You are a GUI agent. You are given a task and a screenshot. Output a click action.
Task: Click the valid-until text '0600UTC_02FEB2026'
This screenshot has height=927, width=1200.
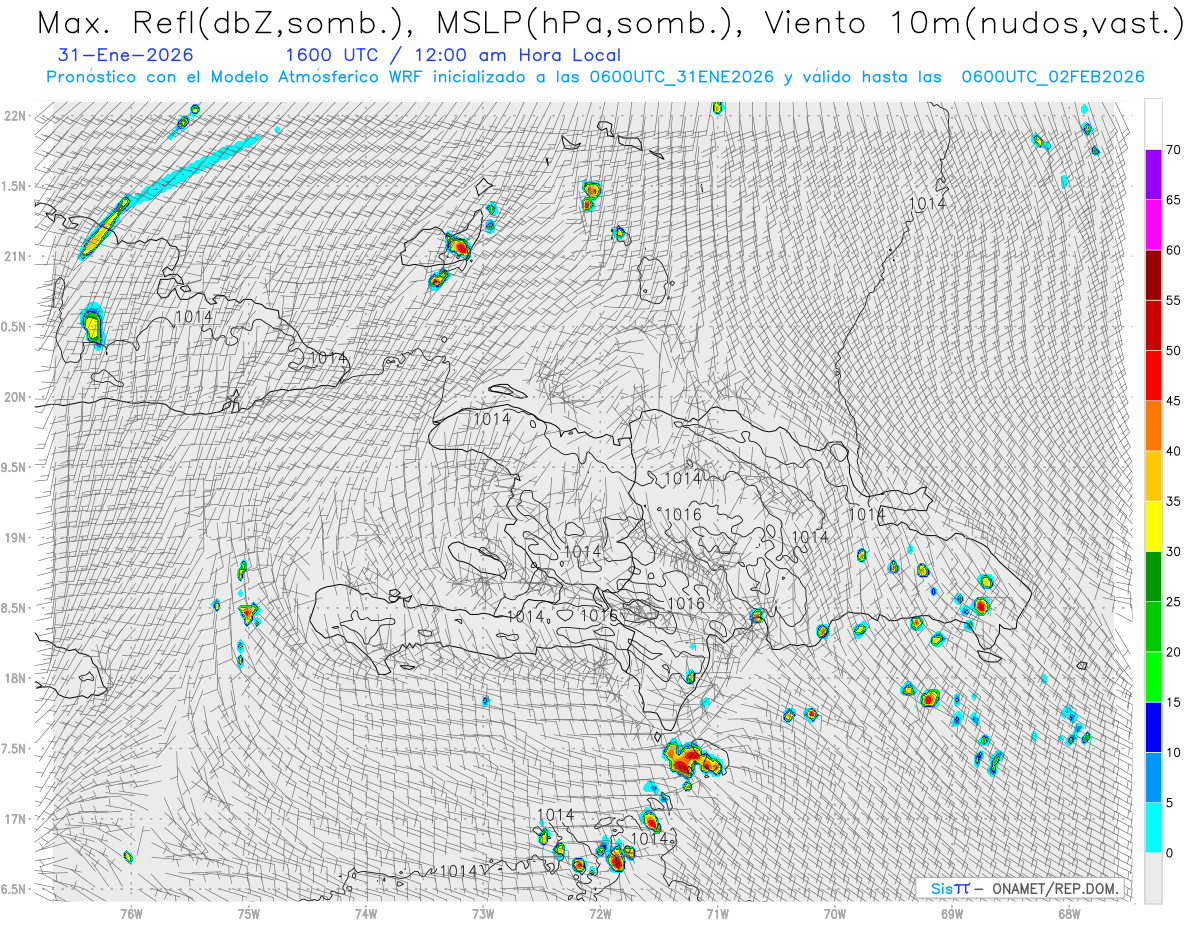(1052, 77)
